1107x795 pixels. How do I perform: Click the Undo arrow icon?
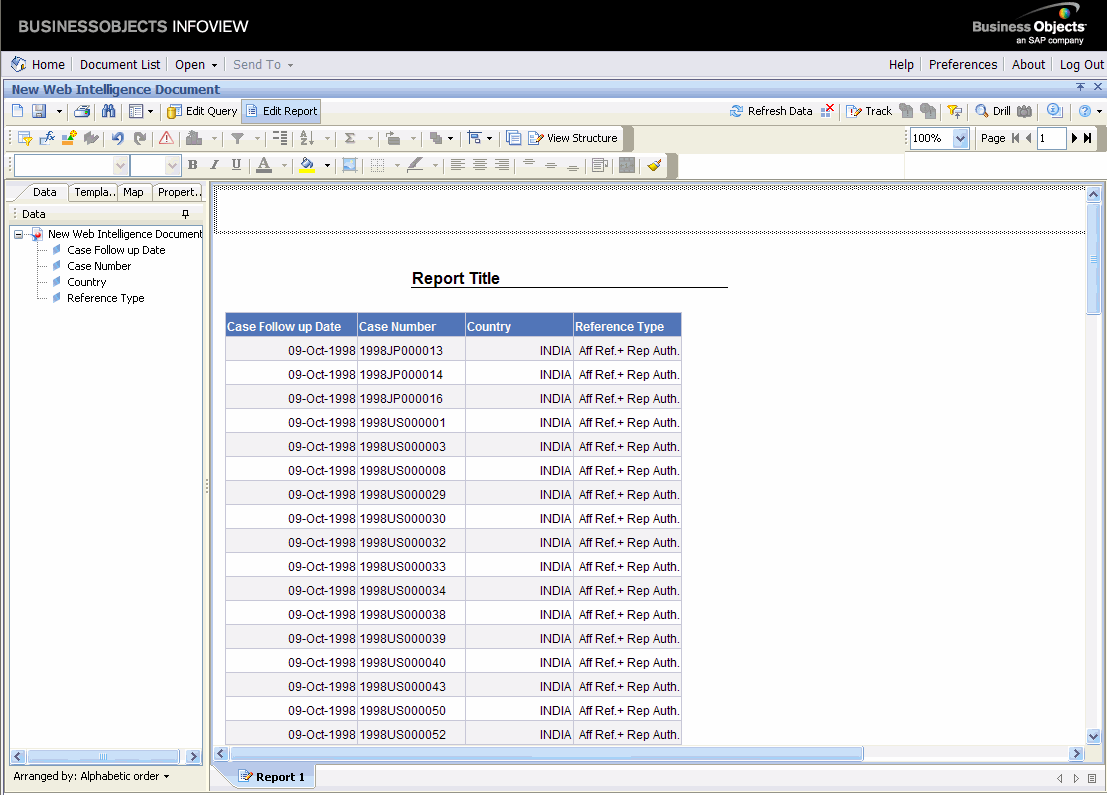click(x=118, y=138)
